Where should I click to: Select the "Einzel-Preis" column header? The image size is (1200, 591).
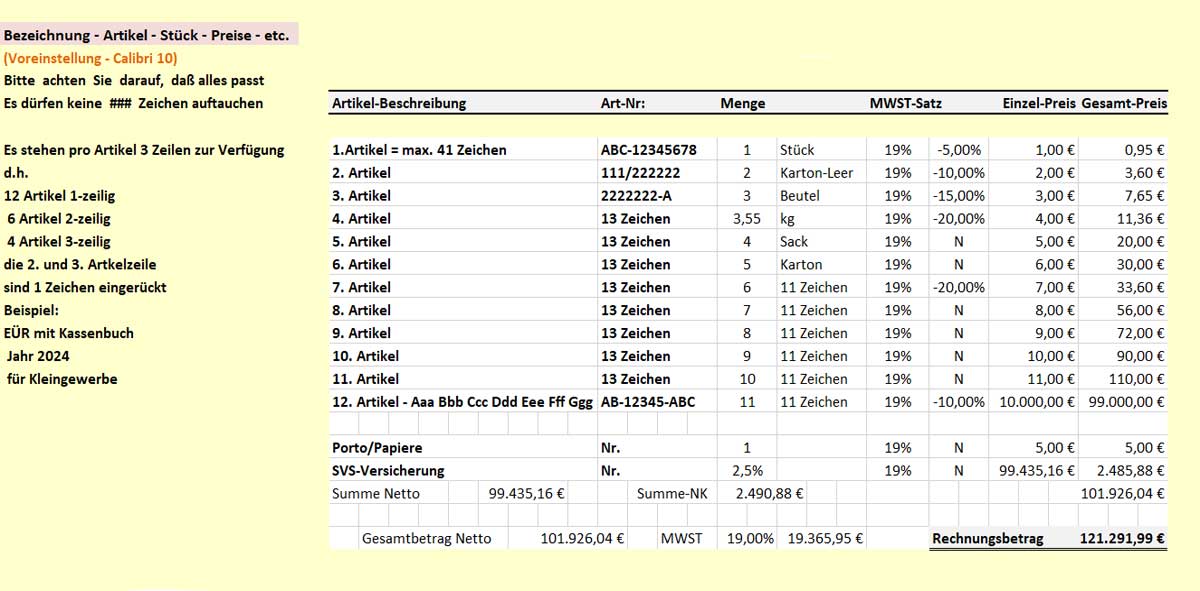coord(1039,103)
